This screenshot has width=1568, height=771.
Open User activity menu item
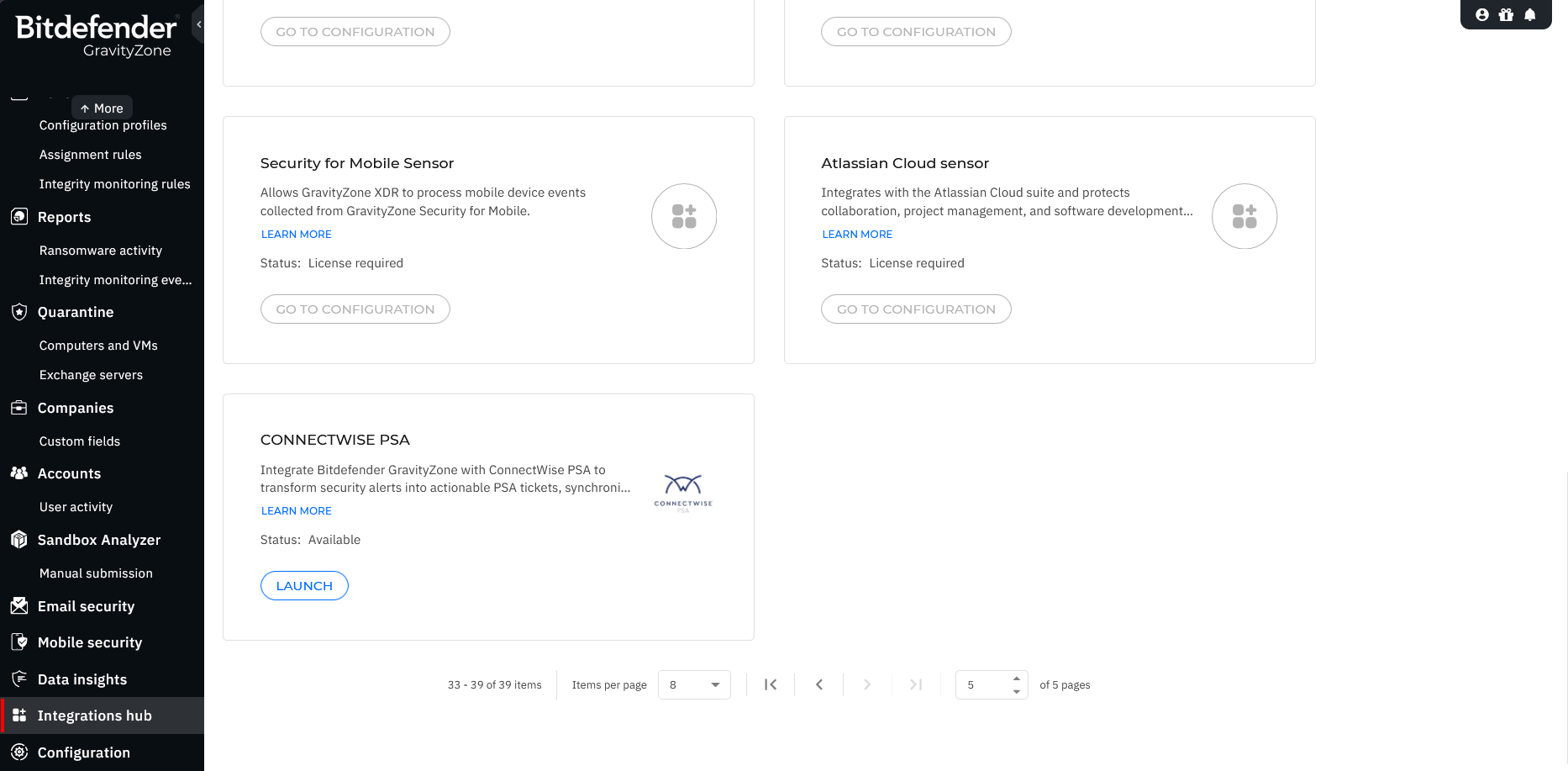pyautogui.click(x=76, y=507)
